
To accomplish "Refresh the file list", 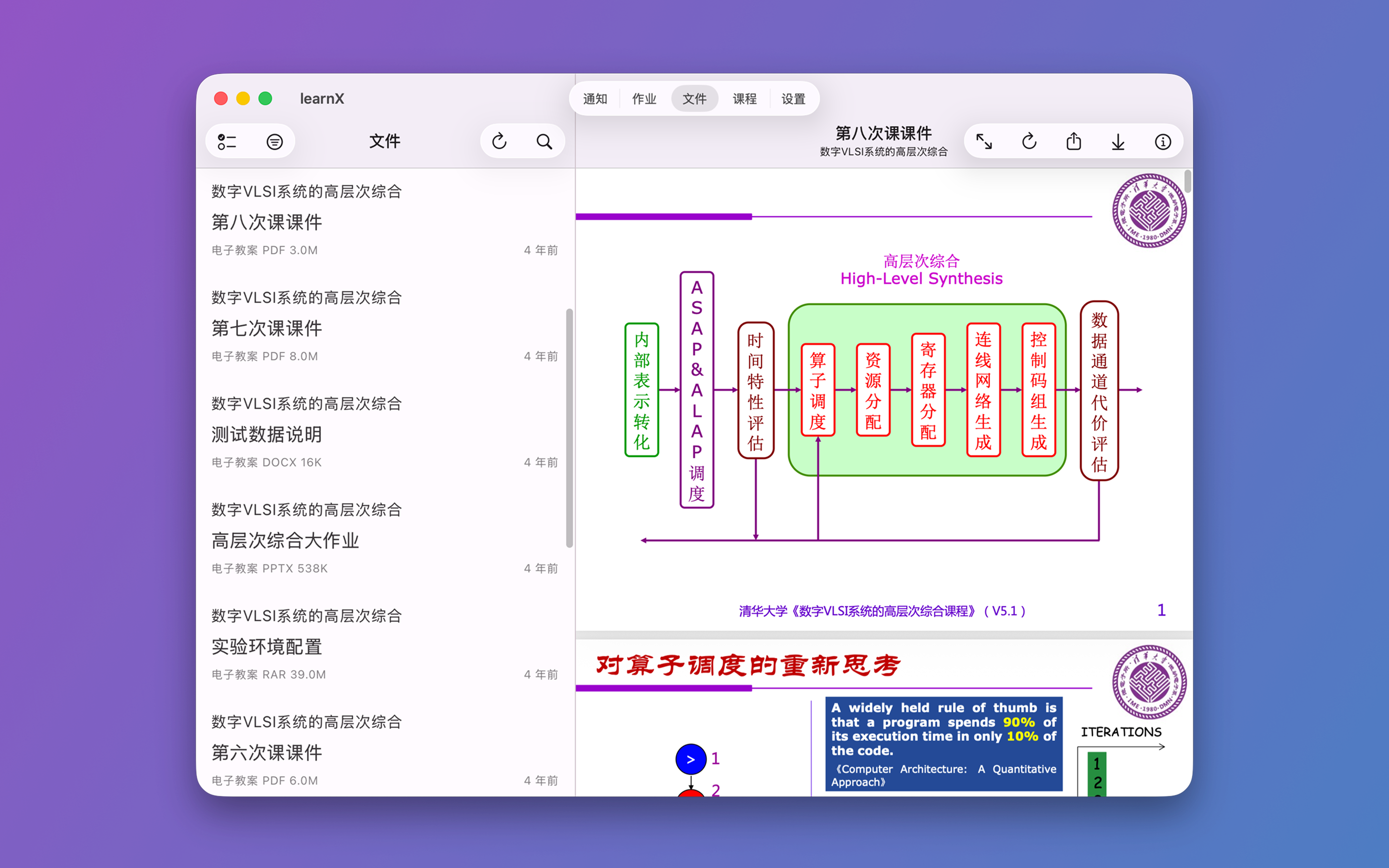I will (499, 141).
